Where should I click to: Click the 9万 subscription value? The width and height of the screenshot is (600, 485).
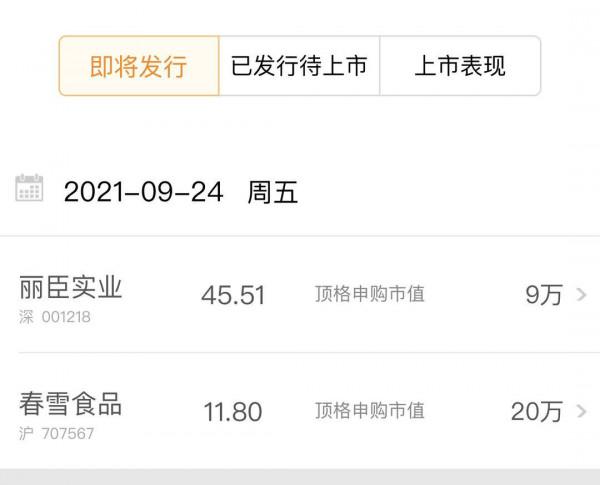point(544,295)
